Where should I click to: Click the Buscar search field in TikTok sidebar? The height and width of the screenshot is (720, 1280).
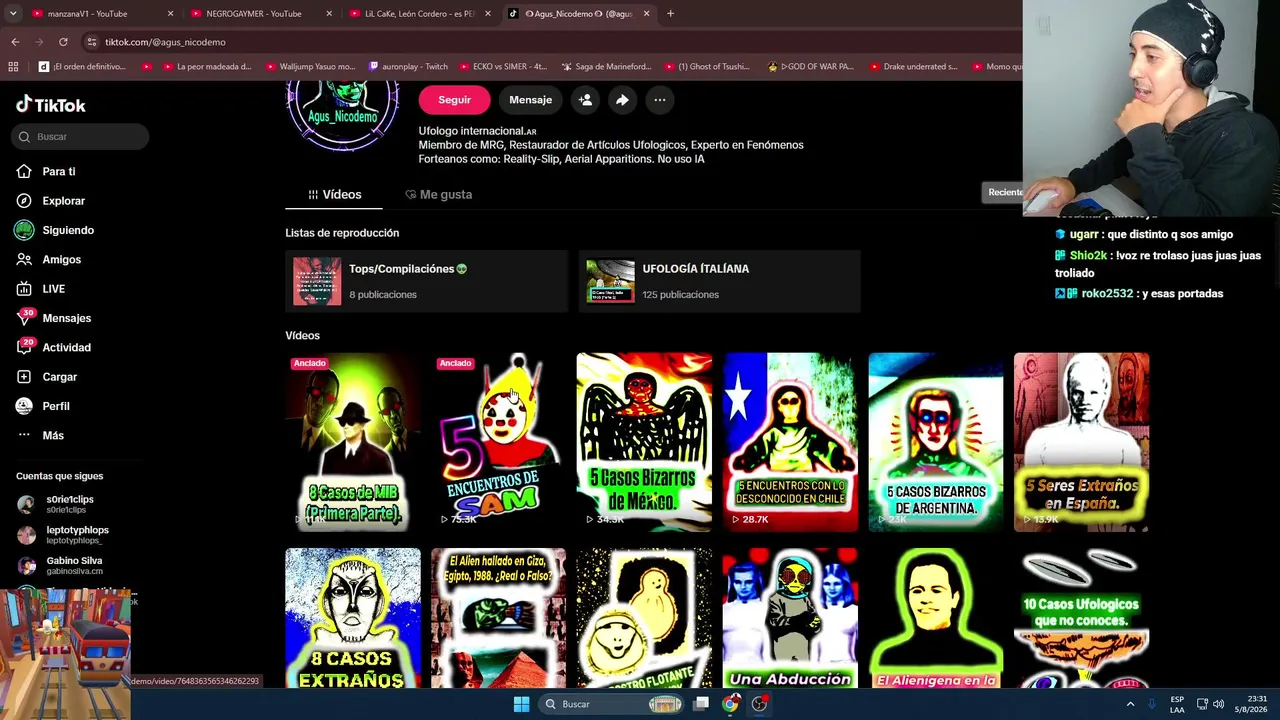pyautogui.click(x=81, y=136)
